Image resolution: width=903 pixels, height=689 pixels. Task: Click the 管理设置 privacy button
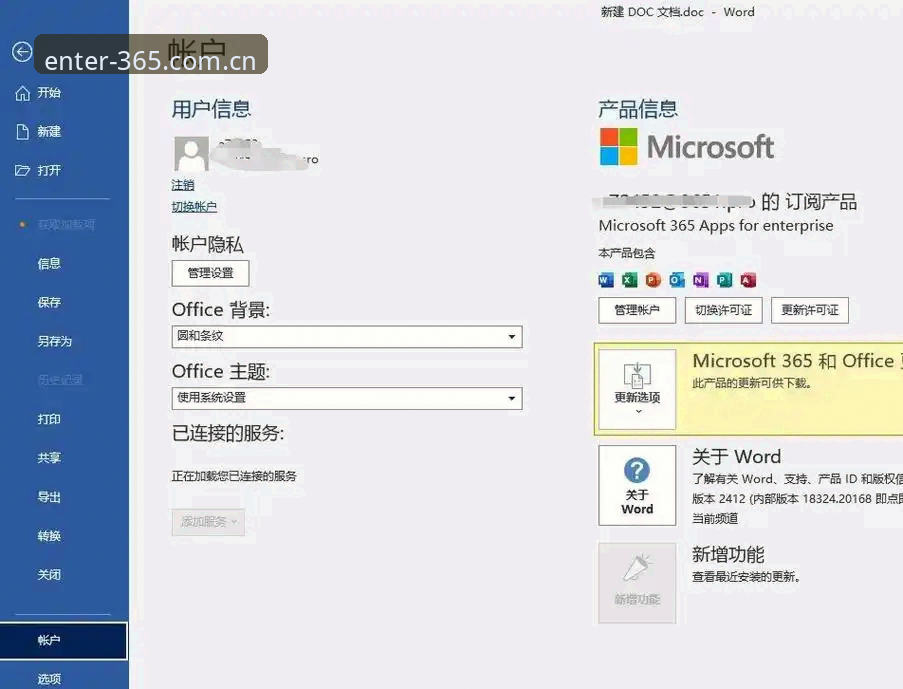[x=210, y=273]
